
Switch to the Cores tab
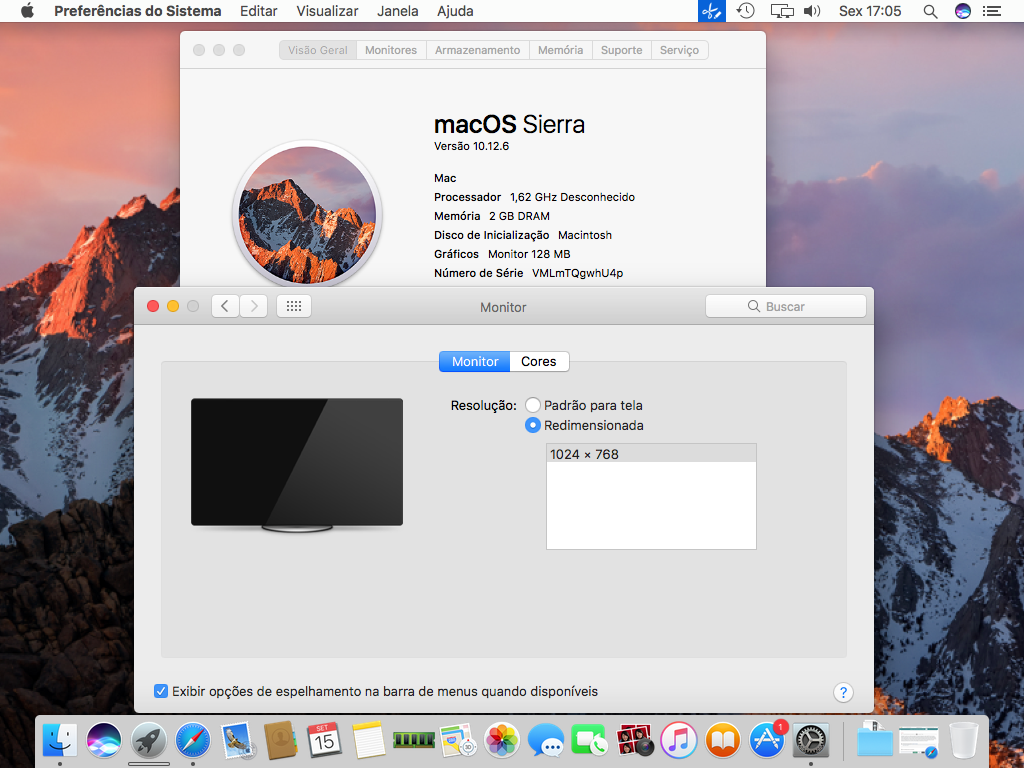click(x=539, y=362)
